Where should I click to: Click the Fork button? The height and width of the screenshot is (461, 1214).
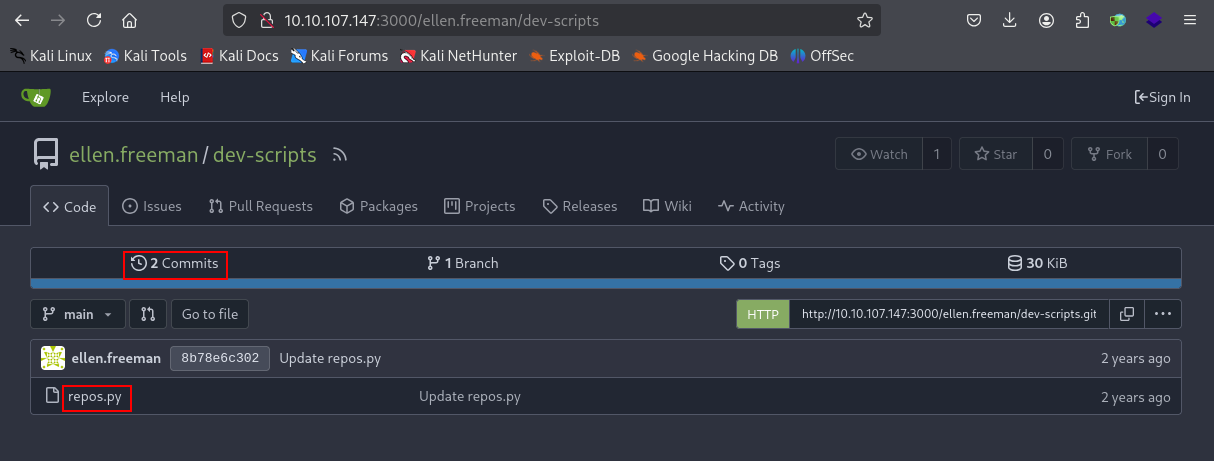coord(1109,154)
